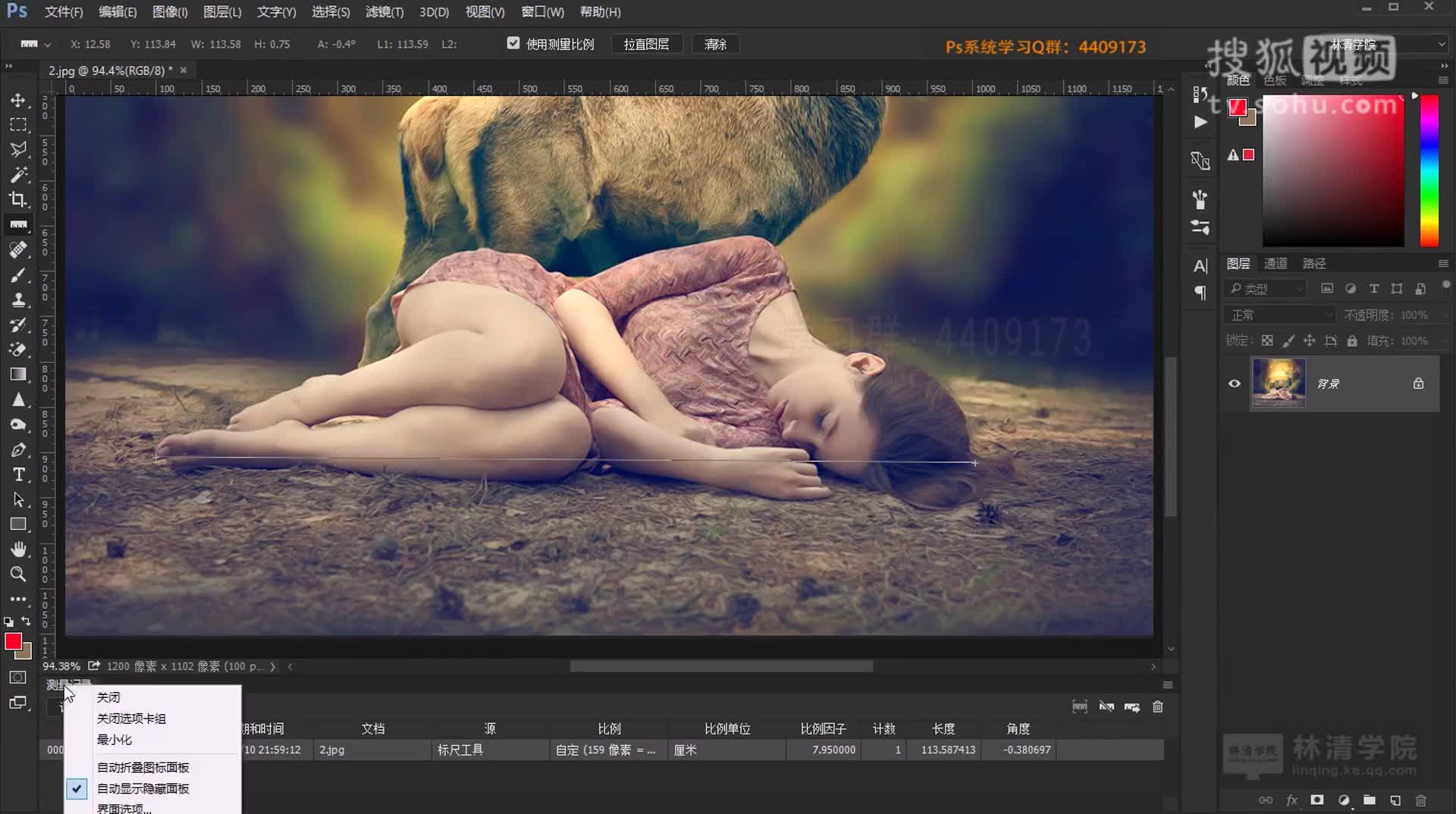
Task: Create a new layer group folder
Action: pyautogui.click(x=1370, y=800)
